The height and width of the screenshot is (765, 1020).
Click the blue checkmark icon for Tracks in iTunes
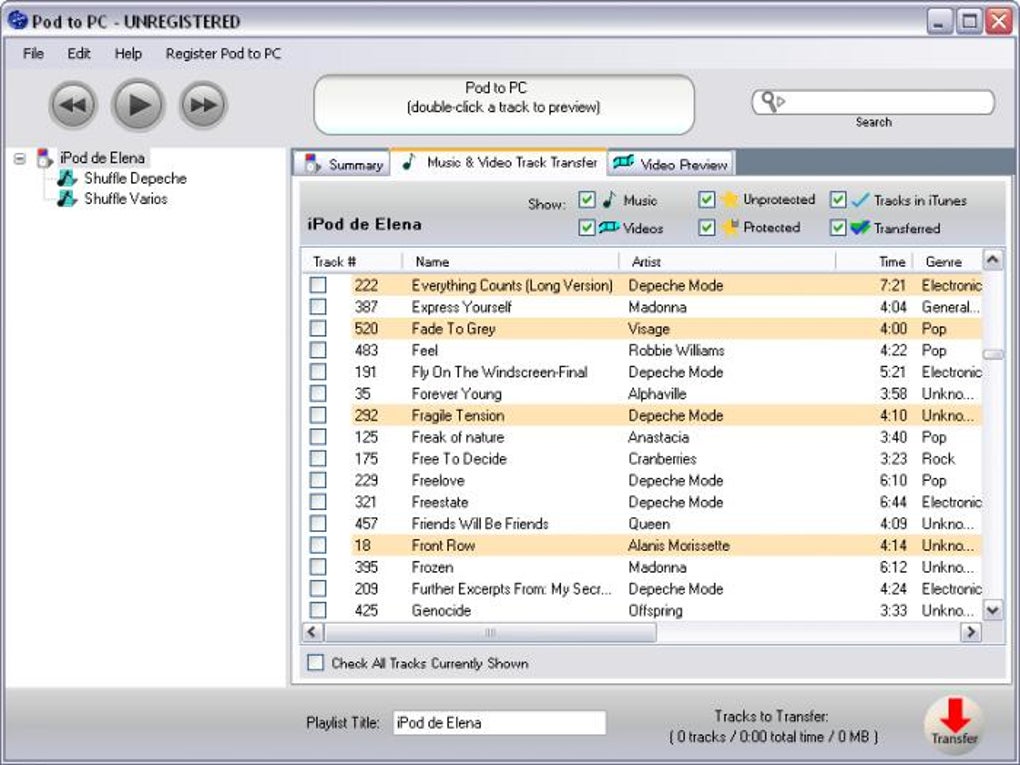coord(860,200)
